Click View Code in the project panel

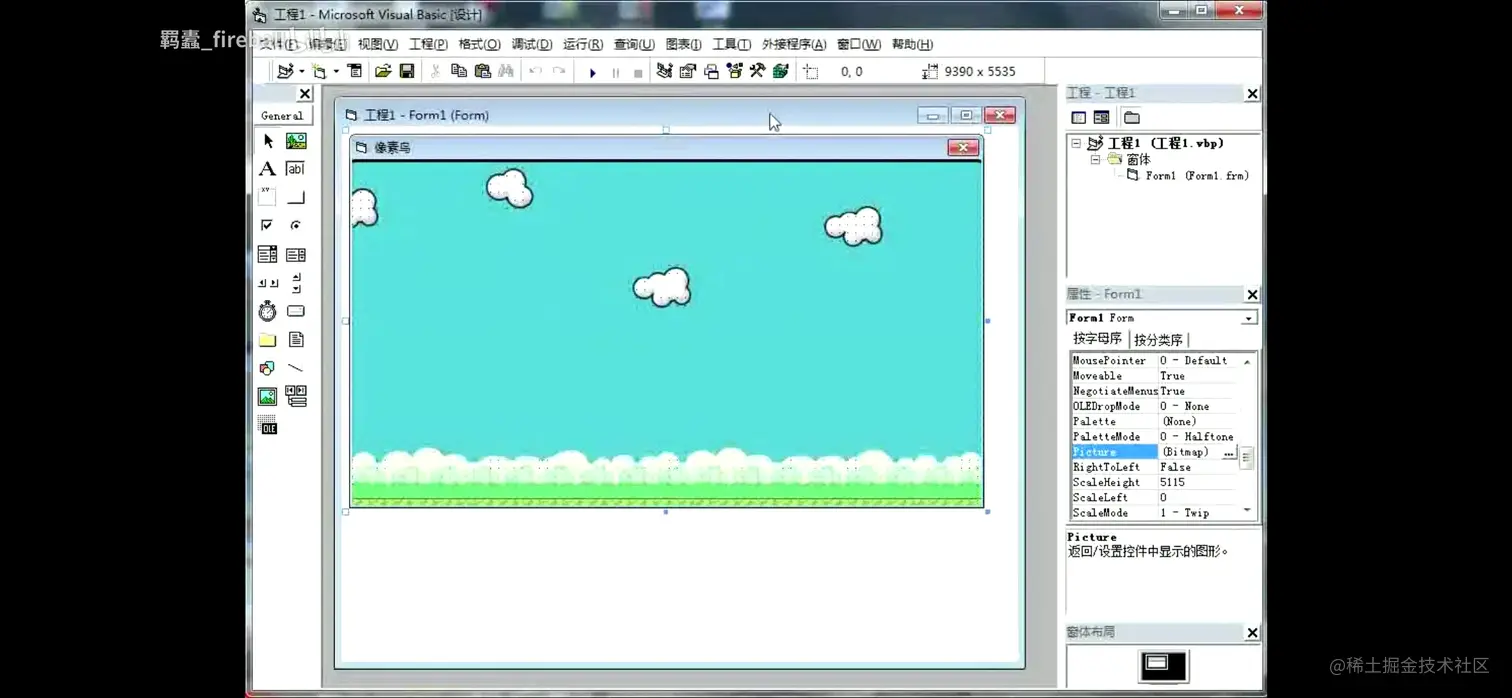pyautogui.click(x=1078, y=117)
